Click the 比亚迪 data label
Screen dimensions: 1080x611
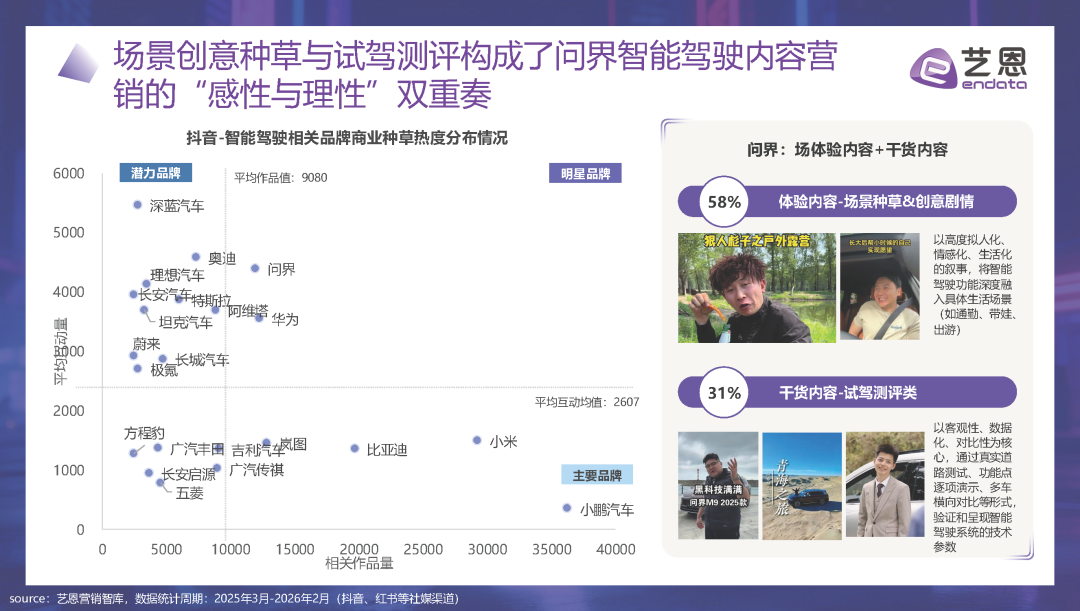coord(386,450)
